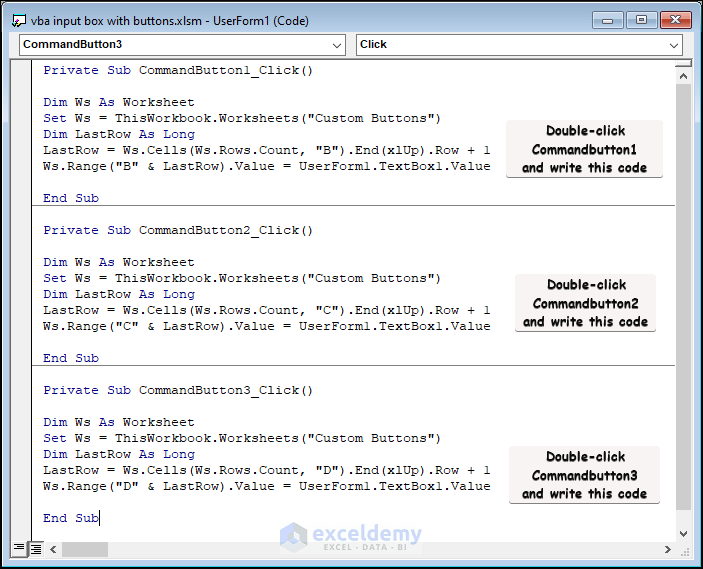Open the Click procedure dropdown
The height and width of the screenshot is (569, 703).
[519, 45]
